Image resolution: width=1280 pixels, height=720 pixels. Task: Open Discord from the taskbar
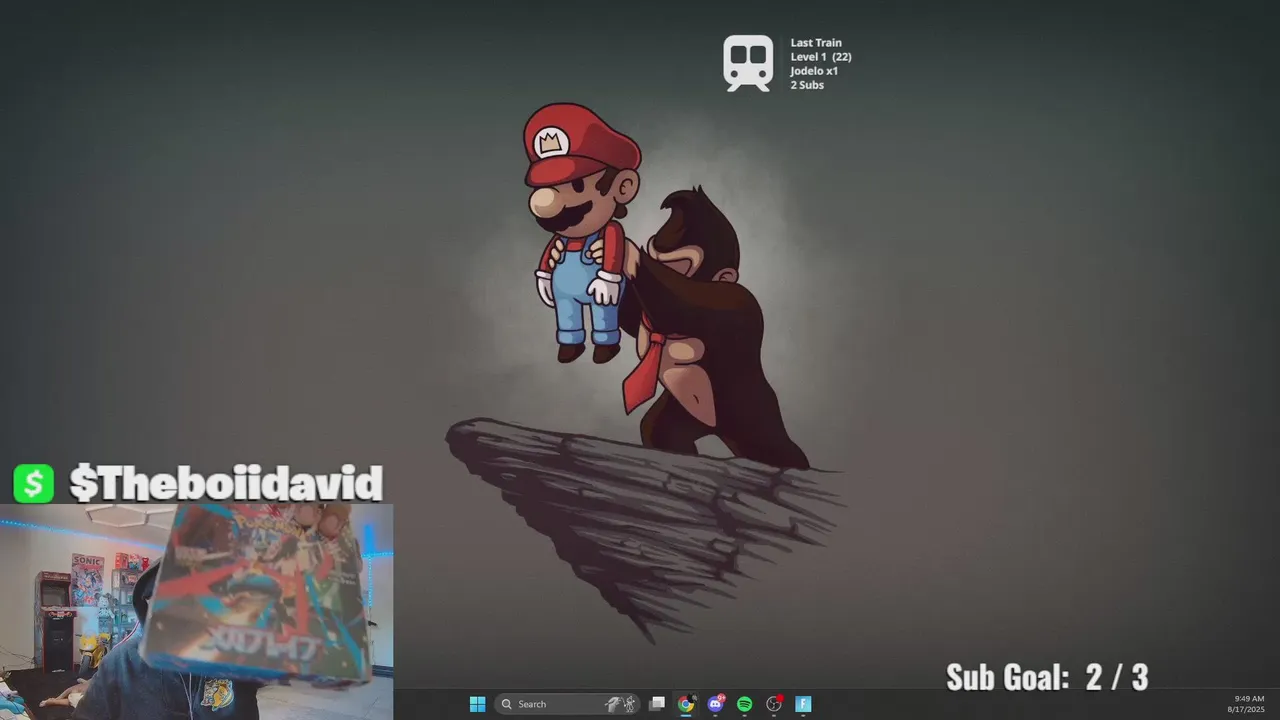(715, 704)
